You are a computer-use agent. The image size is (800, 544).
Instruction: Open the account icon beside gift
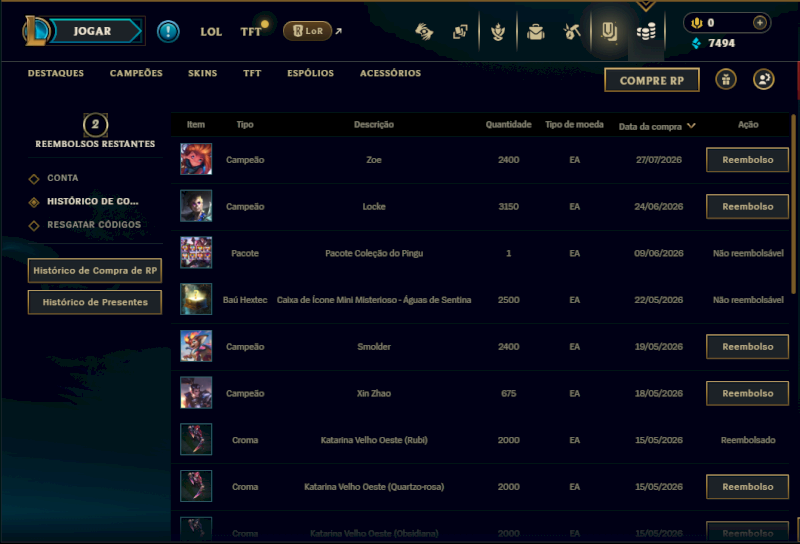pos(763,80)
